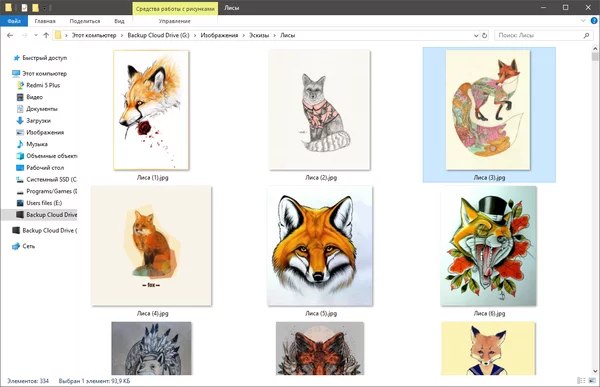600x387 pixels.
Task: Open the recent locations dropdown arrow
Action: point(36,35)
